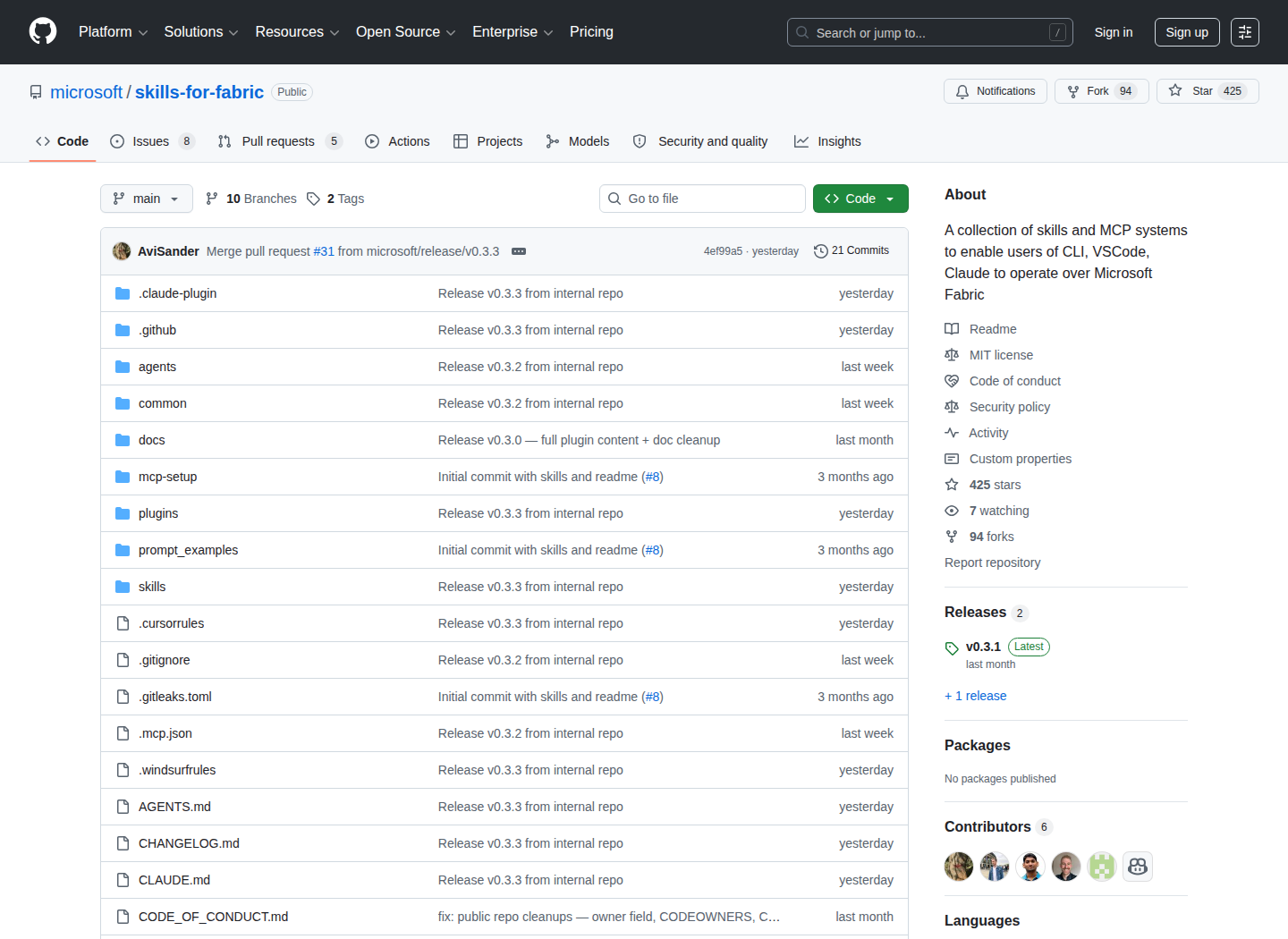Open the AGENTS.md file
This screenshot has height=939, width=1288.
pyautogui.click(x=174, y=807)
